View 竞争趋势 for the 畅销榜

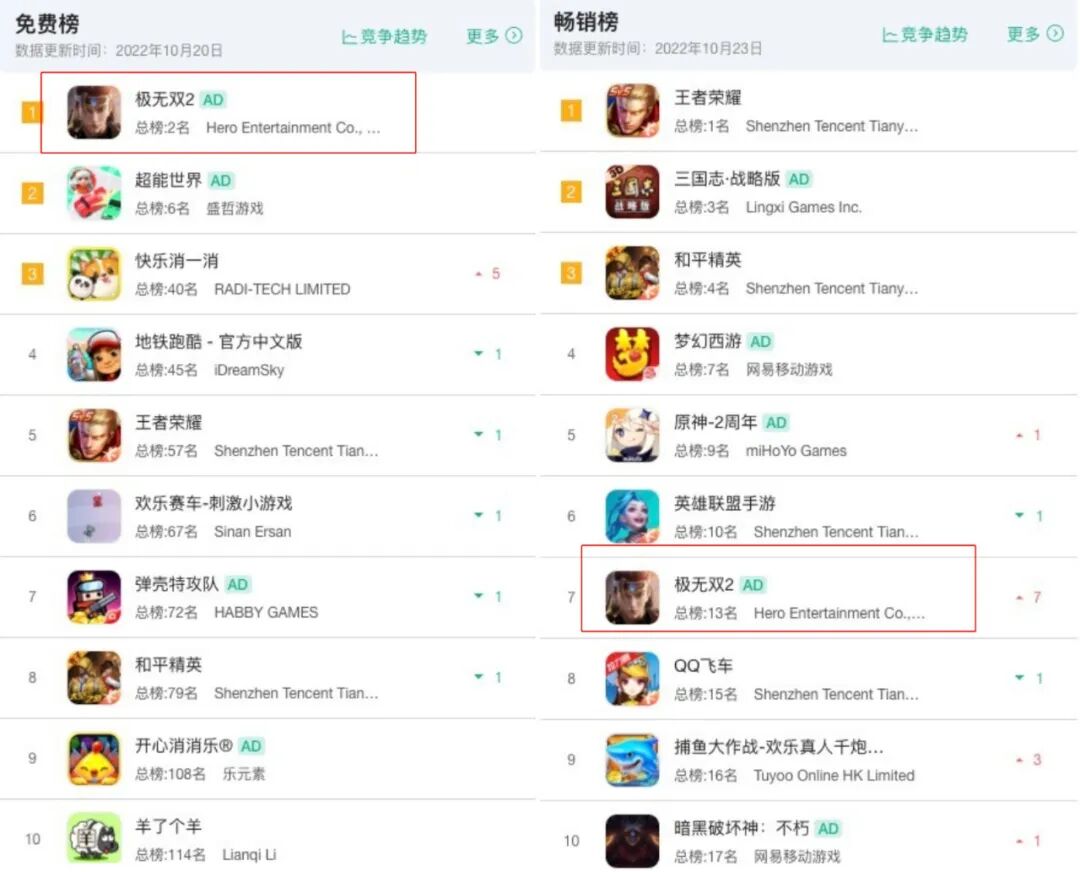pyautogui.click(x=924, y=34)
